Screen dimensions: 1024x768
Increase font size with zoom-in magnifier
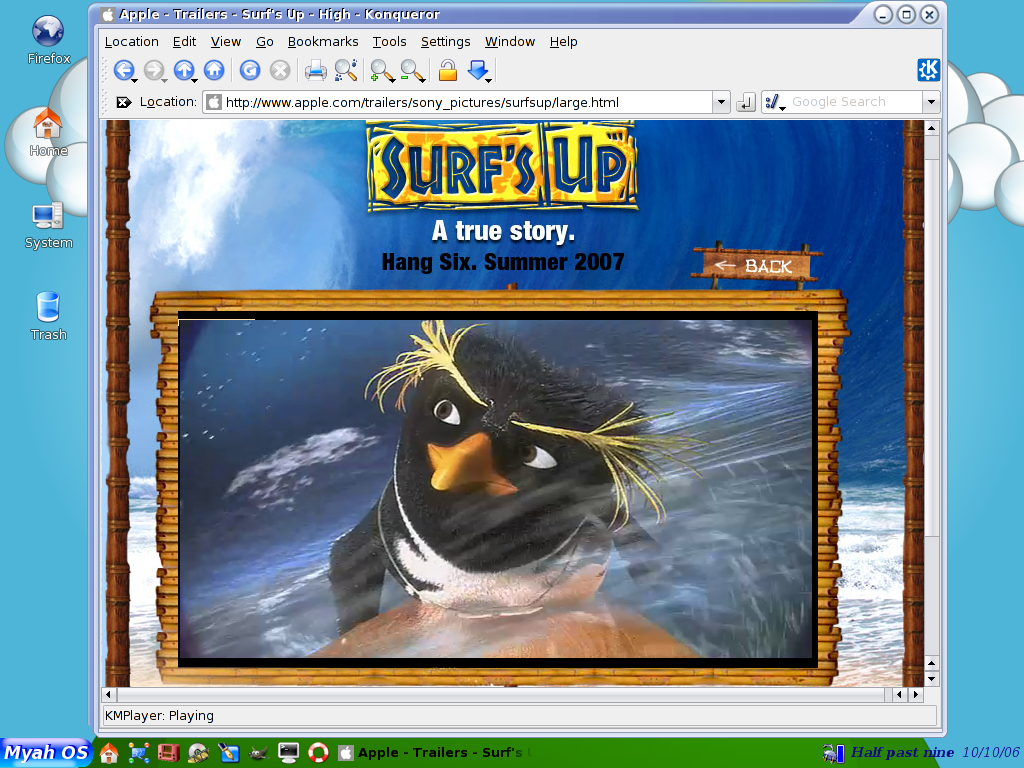pos(380,70)
